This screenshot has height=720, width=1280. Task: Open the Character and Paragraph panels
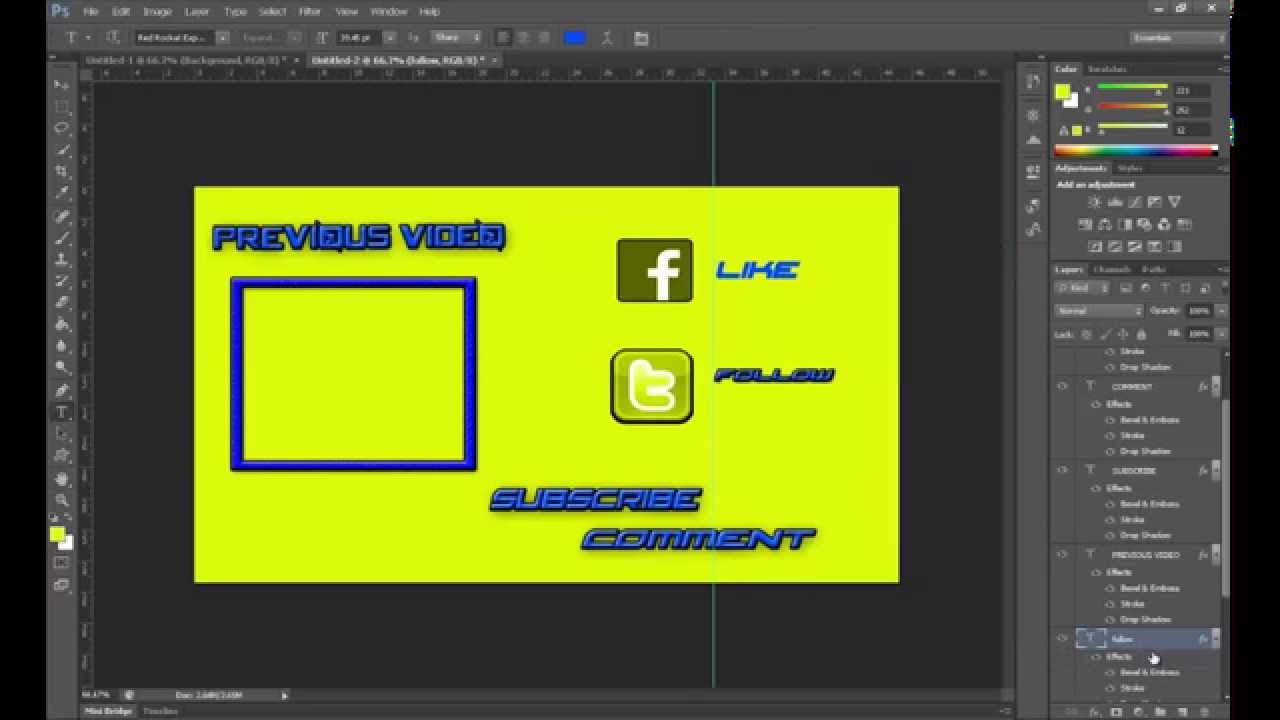[x=641, y=38]
